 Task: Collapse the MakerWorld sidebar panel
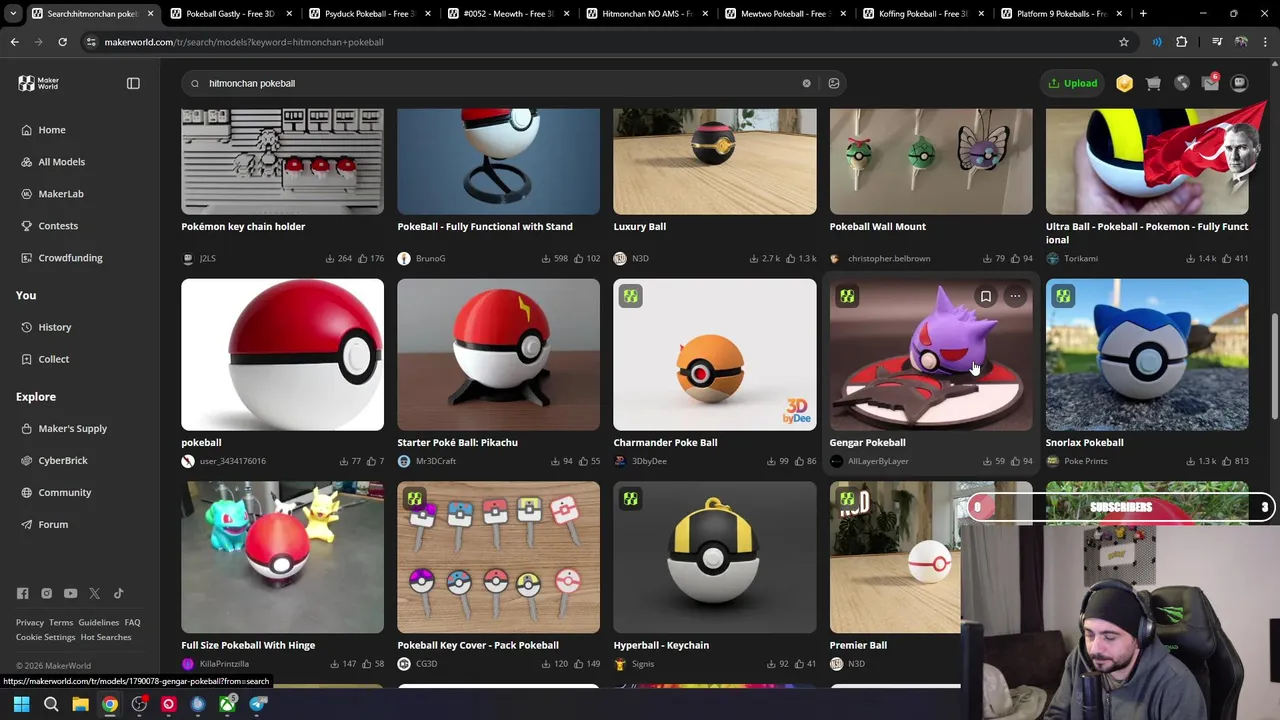133,83
